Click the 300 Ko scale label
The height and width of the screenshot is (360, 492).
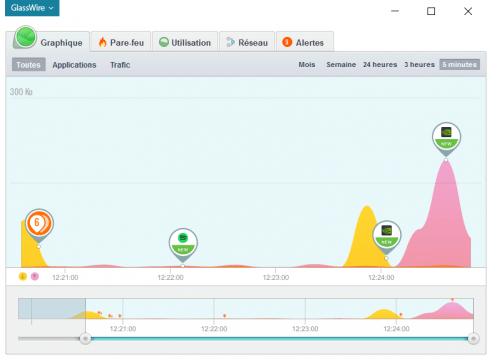[x=21, y=92]
